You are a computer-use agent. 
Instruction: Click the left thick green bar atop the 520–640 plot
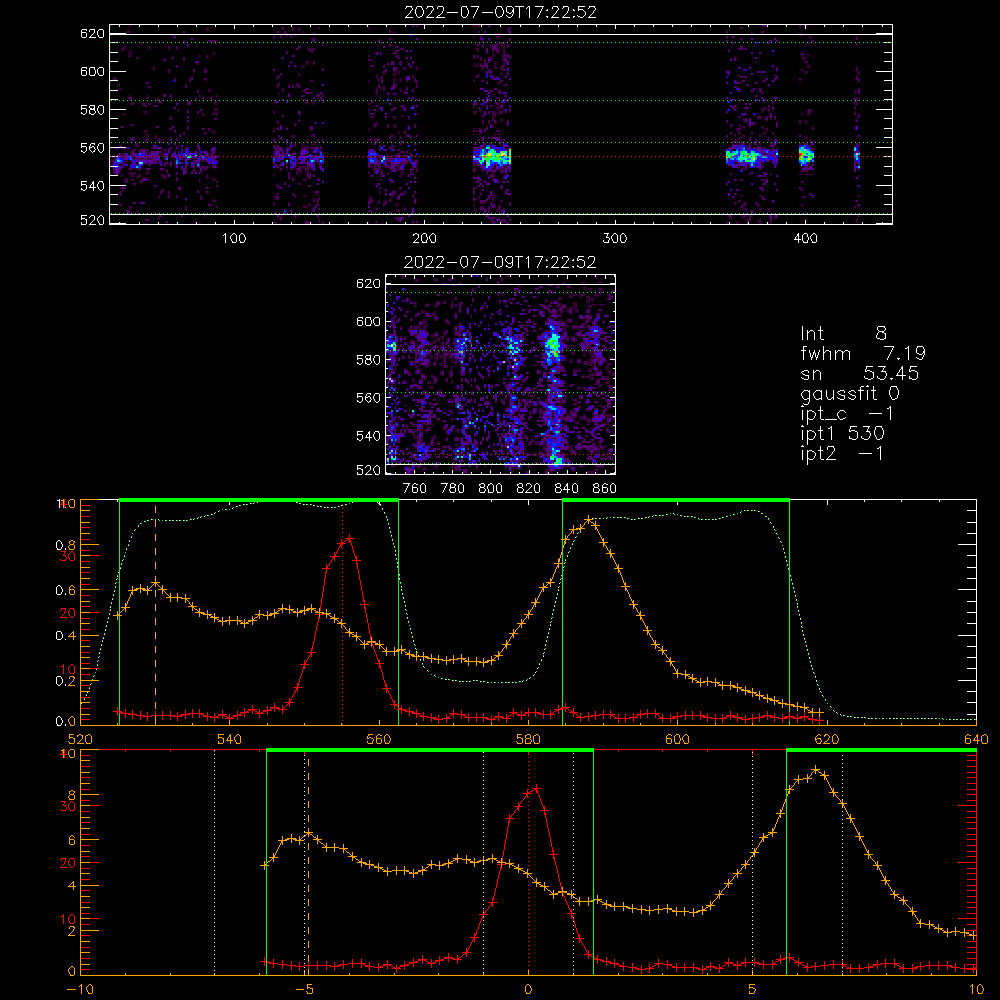pyautogui.click(x=259, y=501)
